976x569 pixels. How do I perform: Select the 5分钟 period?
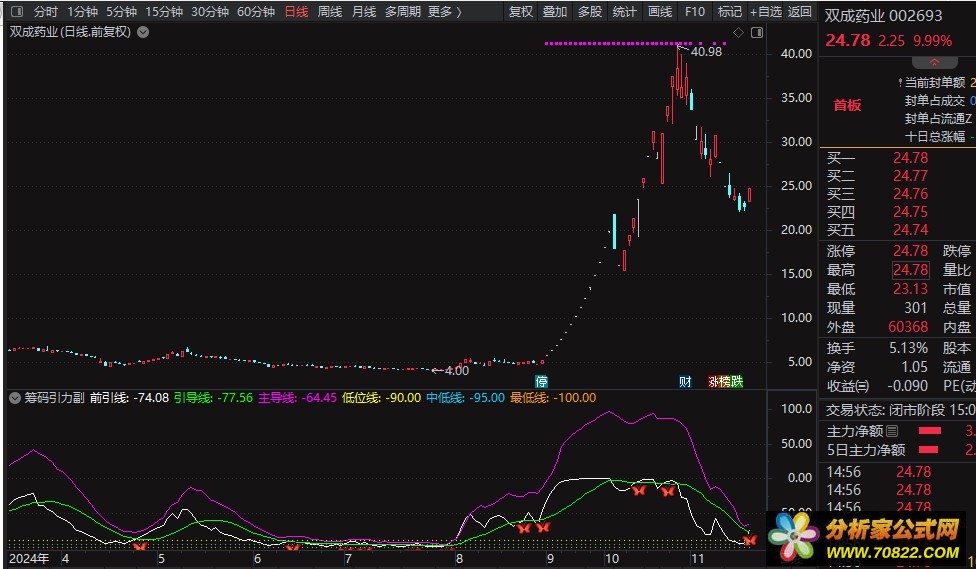[x=121, y=11]
